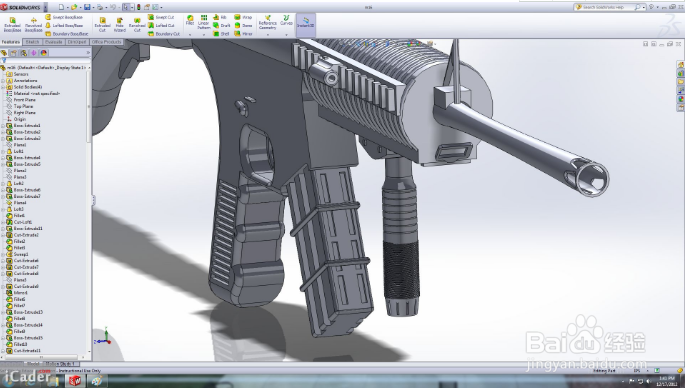The height and width of the screenshot is (388, 685).
Task: Open the FeatureManager design tree tab icon
Action: click(4, 53)
